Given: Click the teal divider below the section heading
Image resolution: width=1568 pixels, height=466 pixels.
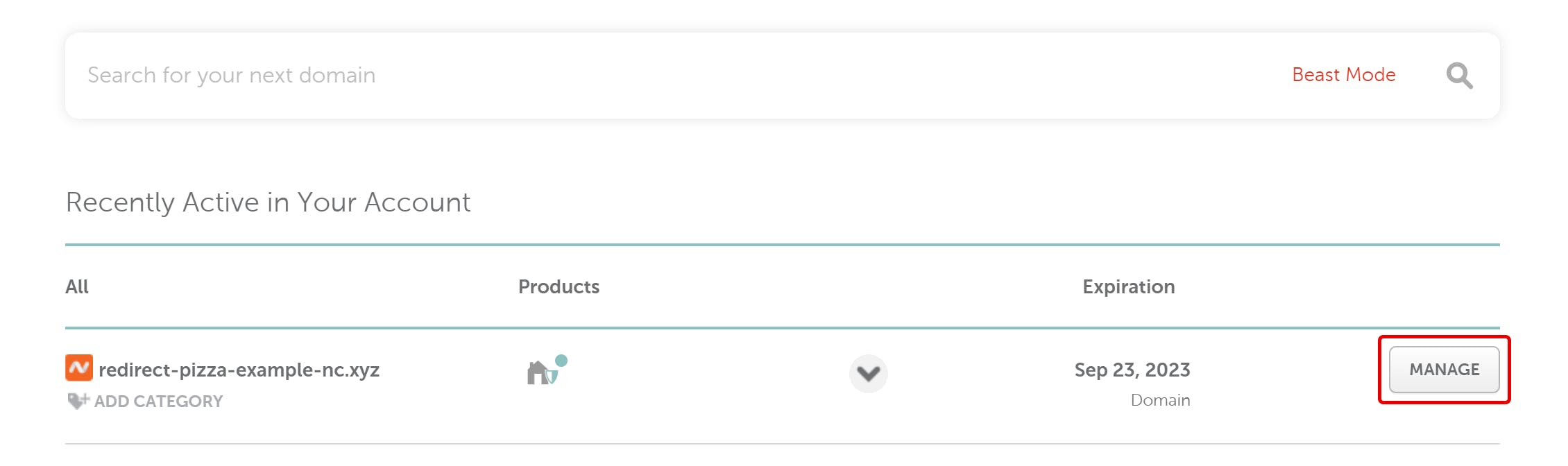Looking at the screenshot, I should tap(782, 245).
